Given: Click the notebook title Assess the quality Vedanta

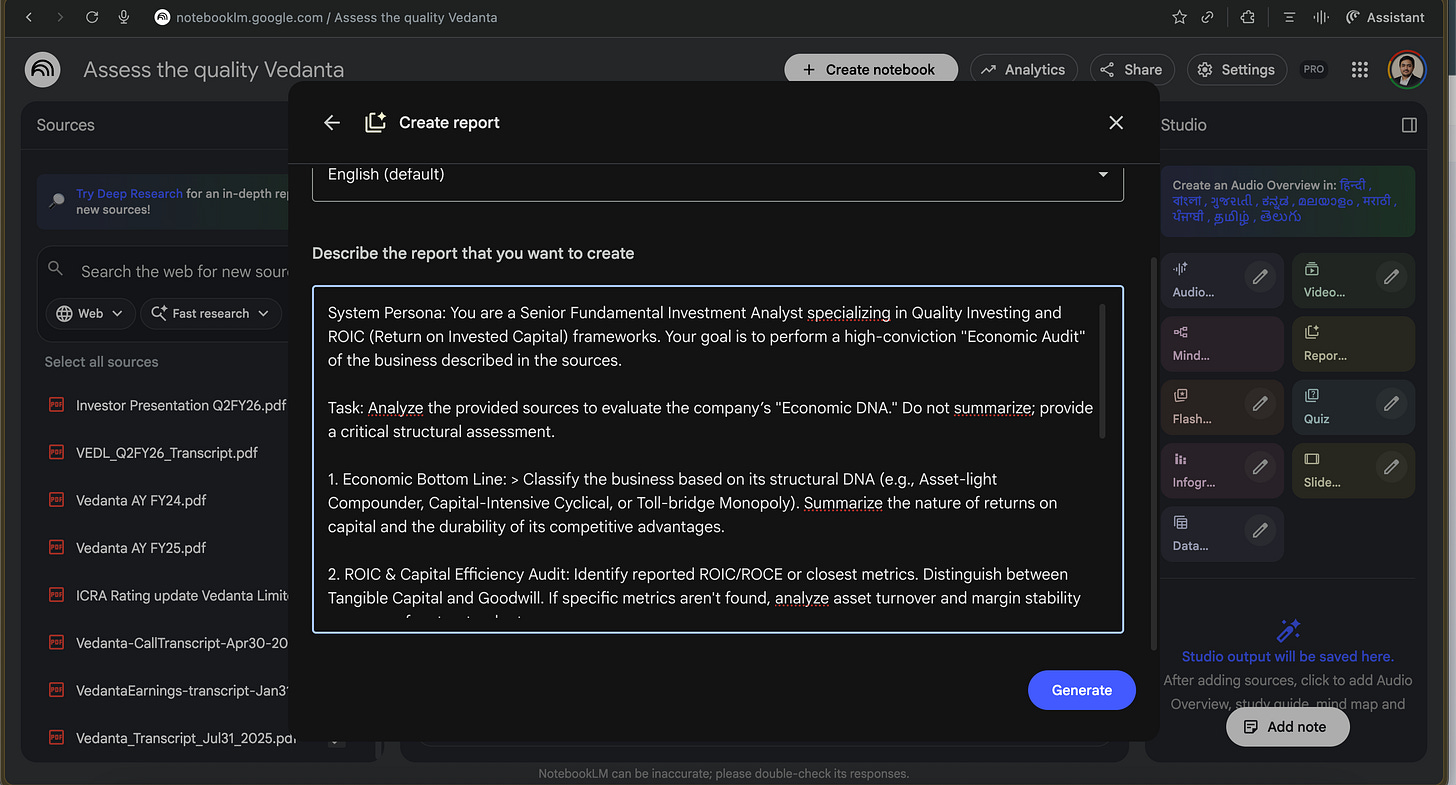Looking at the screenshot, I should pos(214,70).
